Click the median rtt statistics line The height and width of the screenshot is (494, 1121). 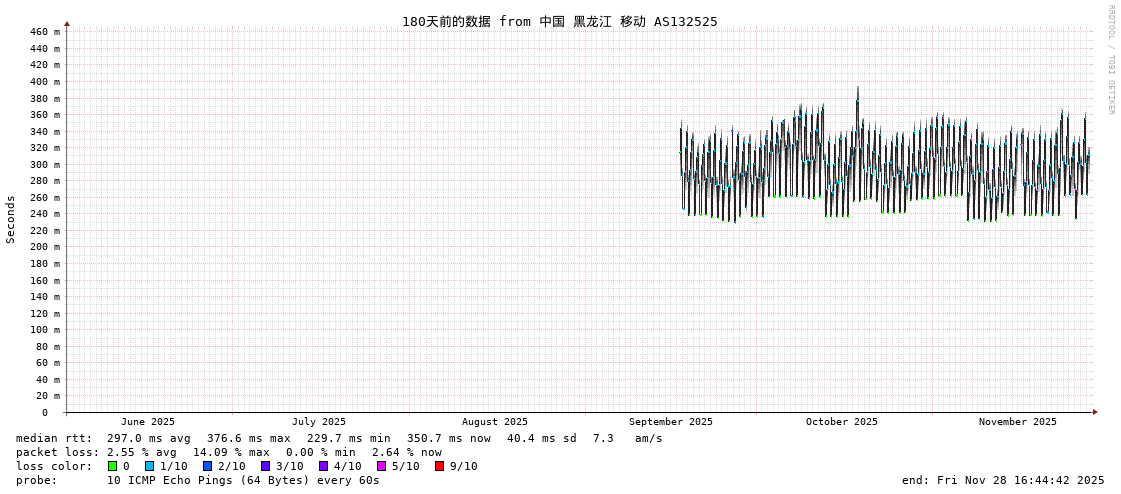339,438
